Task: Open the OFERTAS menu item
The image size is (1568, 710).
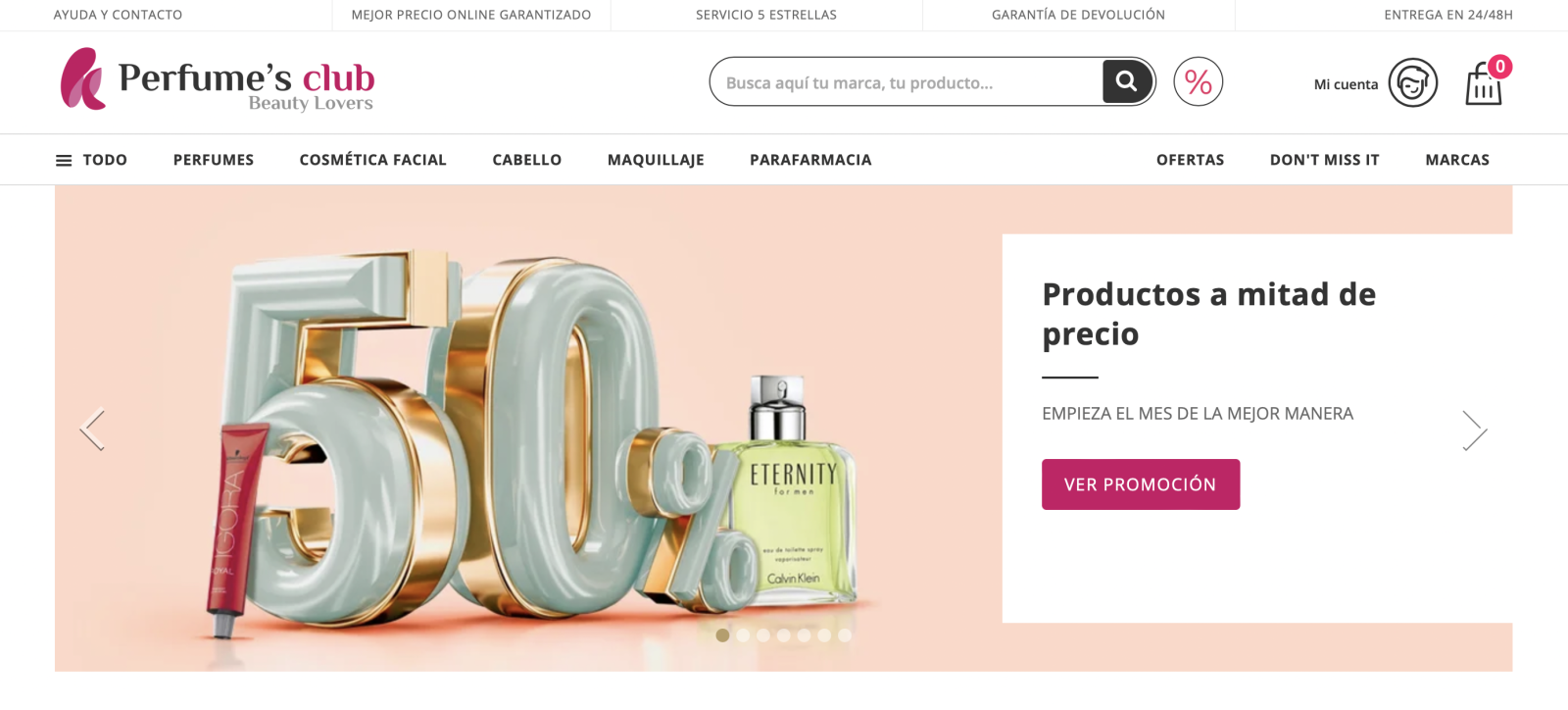Action: (x=1191, y=160)
